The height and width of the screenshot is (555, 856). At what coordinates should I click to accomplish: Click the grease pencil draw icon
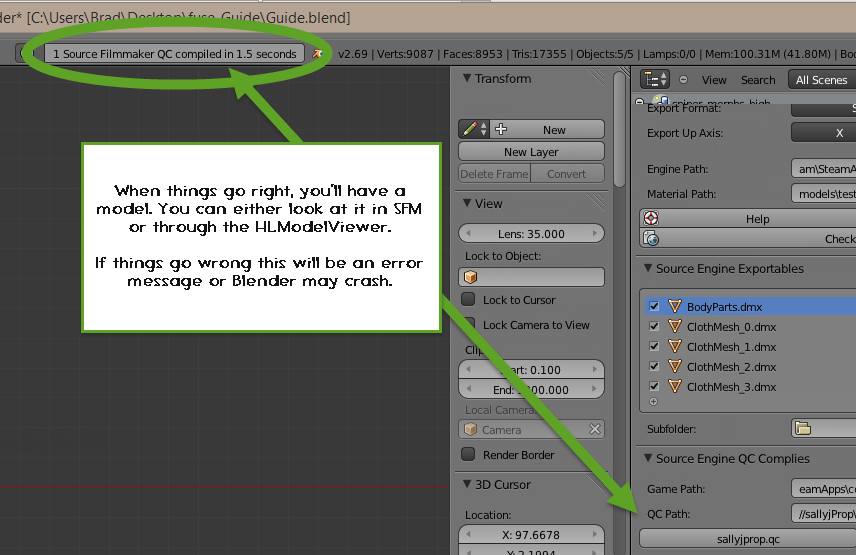pos(469,129)
